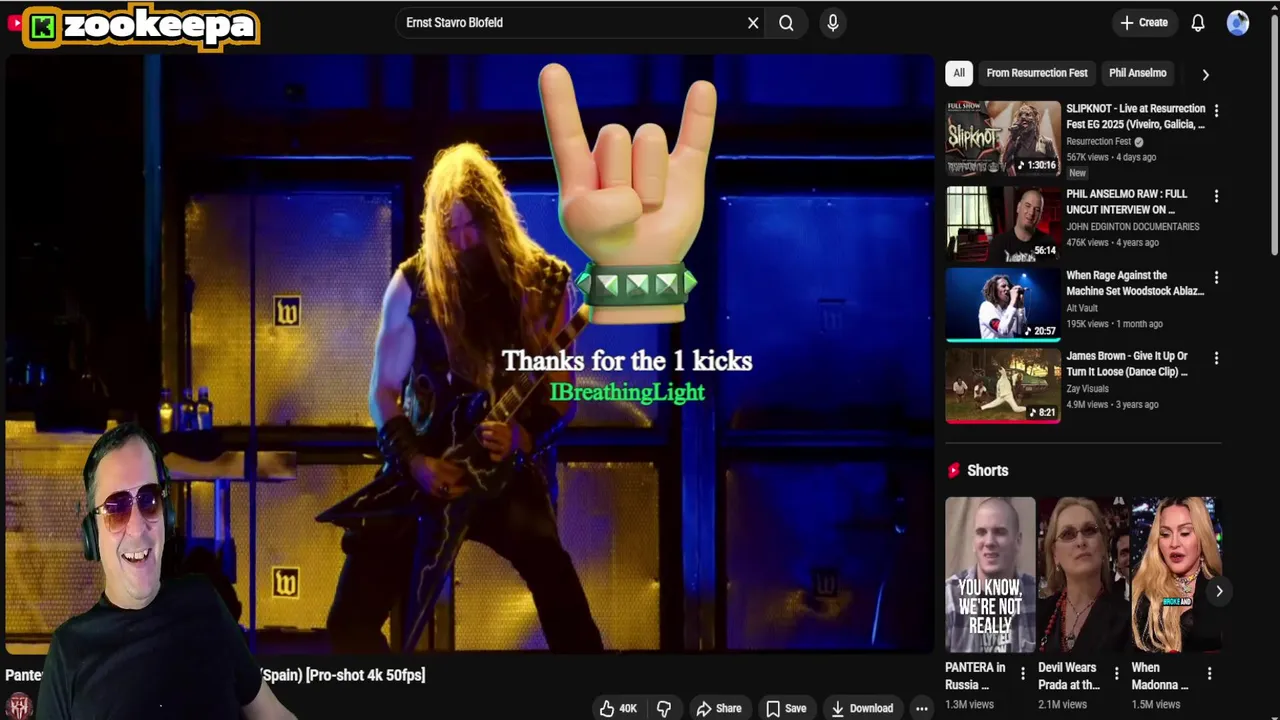Open James Brown Give It Up title
This screenshot has height=720, width=1280.
click(x=1127, y=364)
